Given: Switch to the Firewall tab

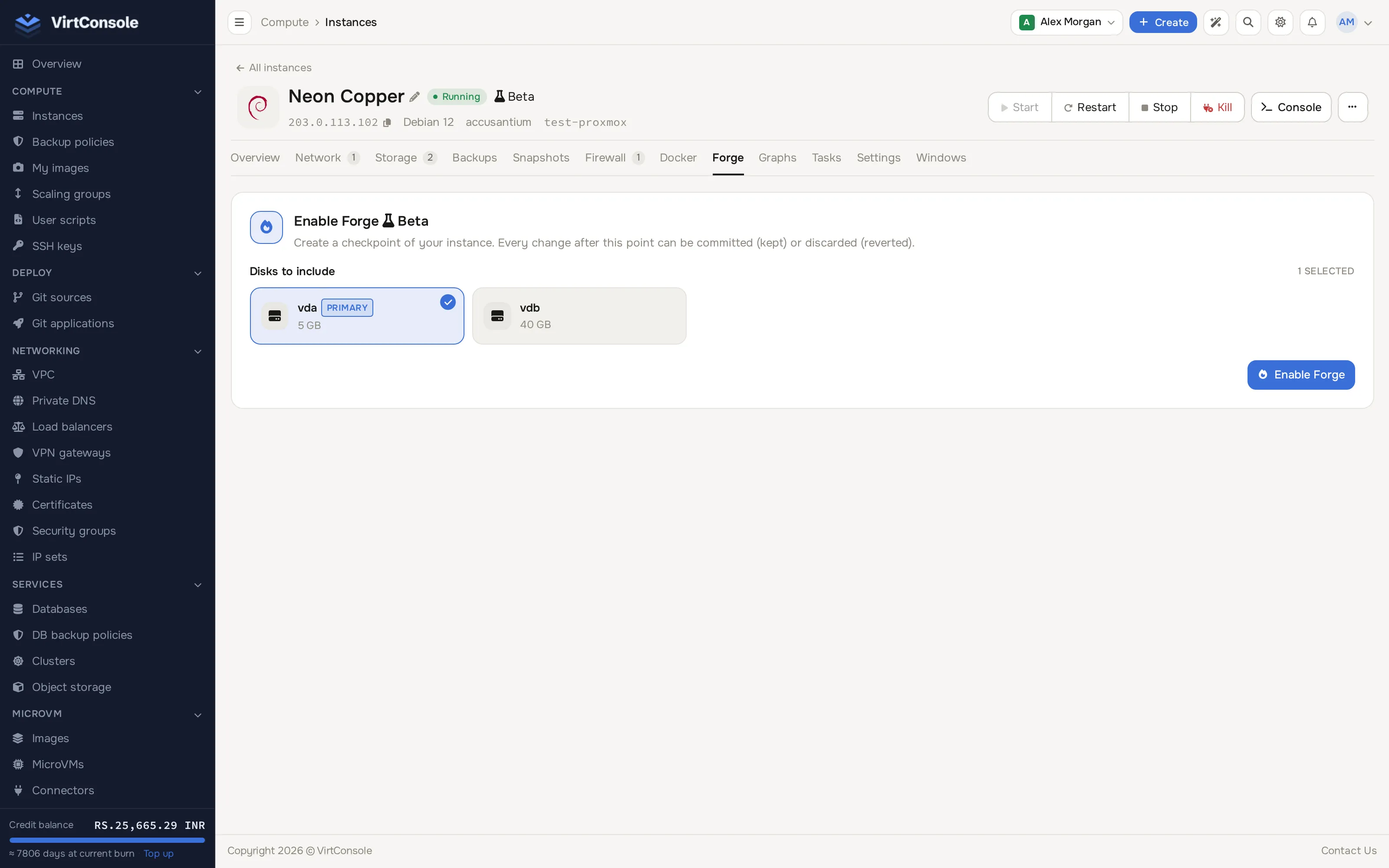Looking at the screenshot, I should [614, 157].
